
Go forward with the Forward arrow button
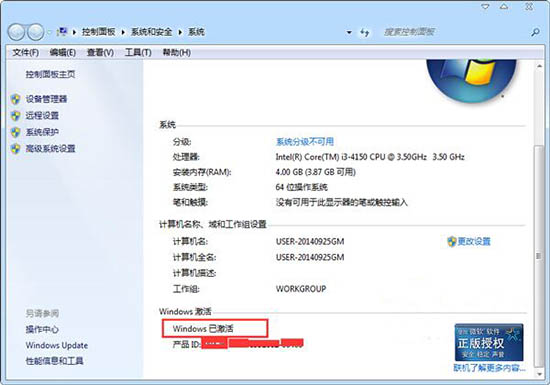point(35,32)
